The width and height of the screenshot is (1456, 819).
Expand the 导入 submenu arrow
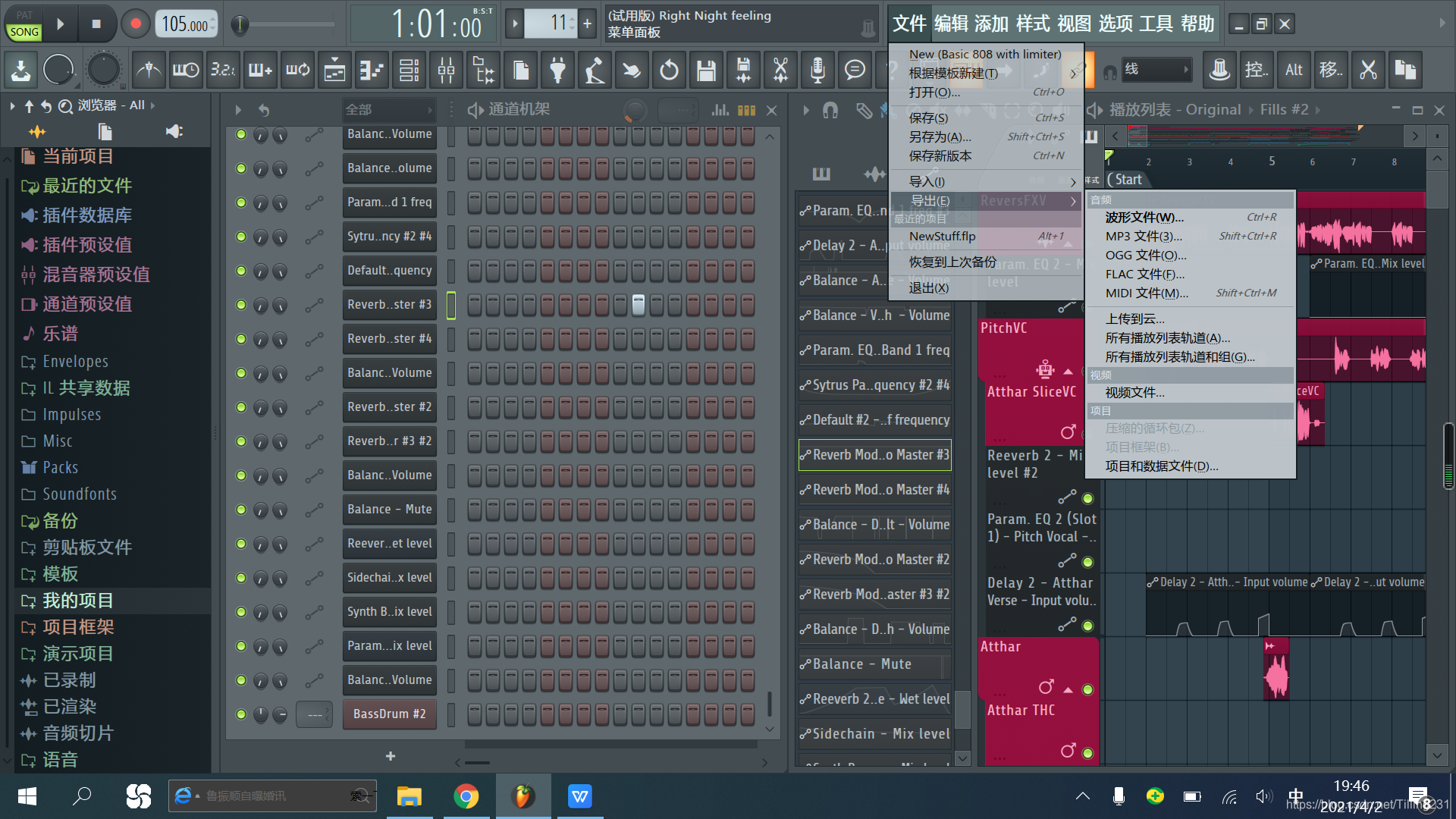coord(1073,182)
